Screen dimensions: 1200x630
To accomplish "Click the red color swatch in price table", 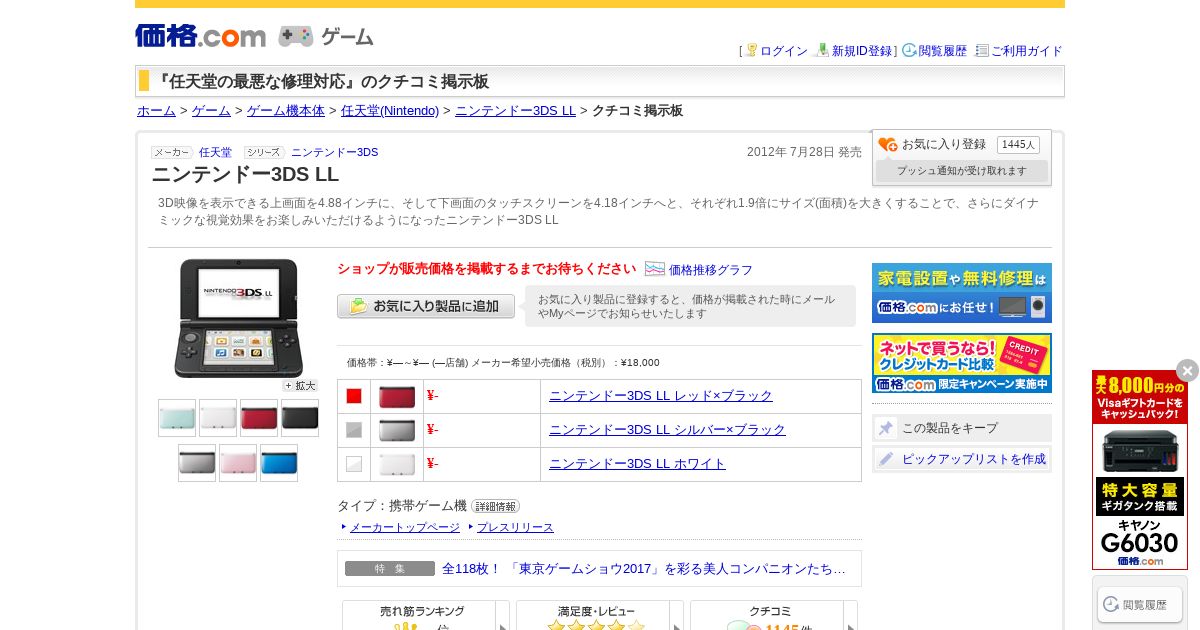I will (x=354, y=396).
